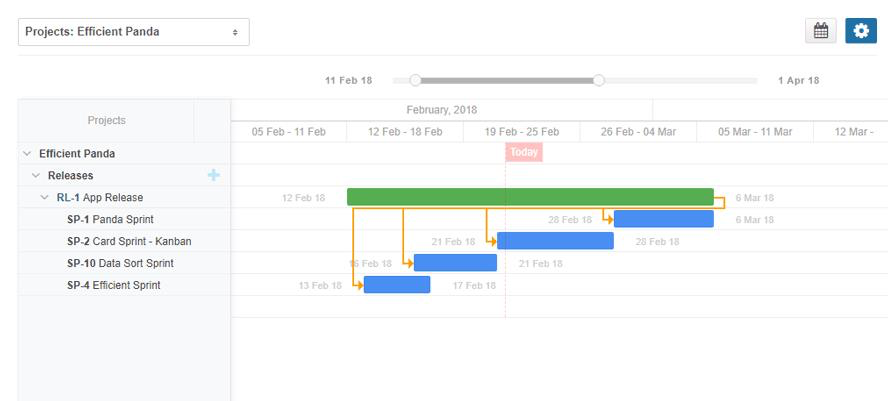Collapse the RL-1 App Release row
This screenshot has width=888, height=401.
click(45, 198)
